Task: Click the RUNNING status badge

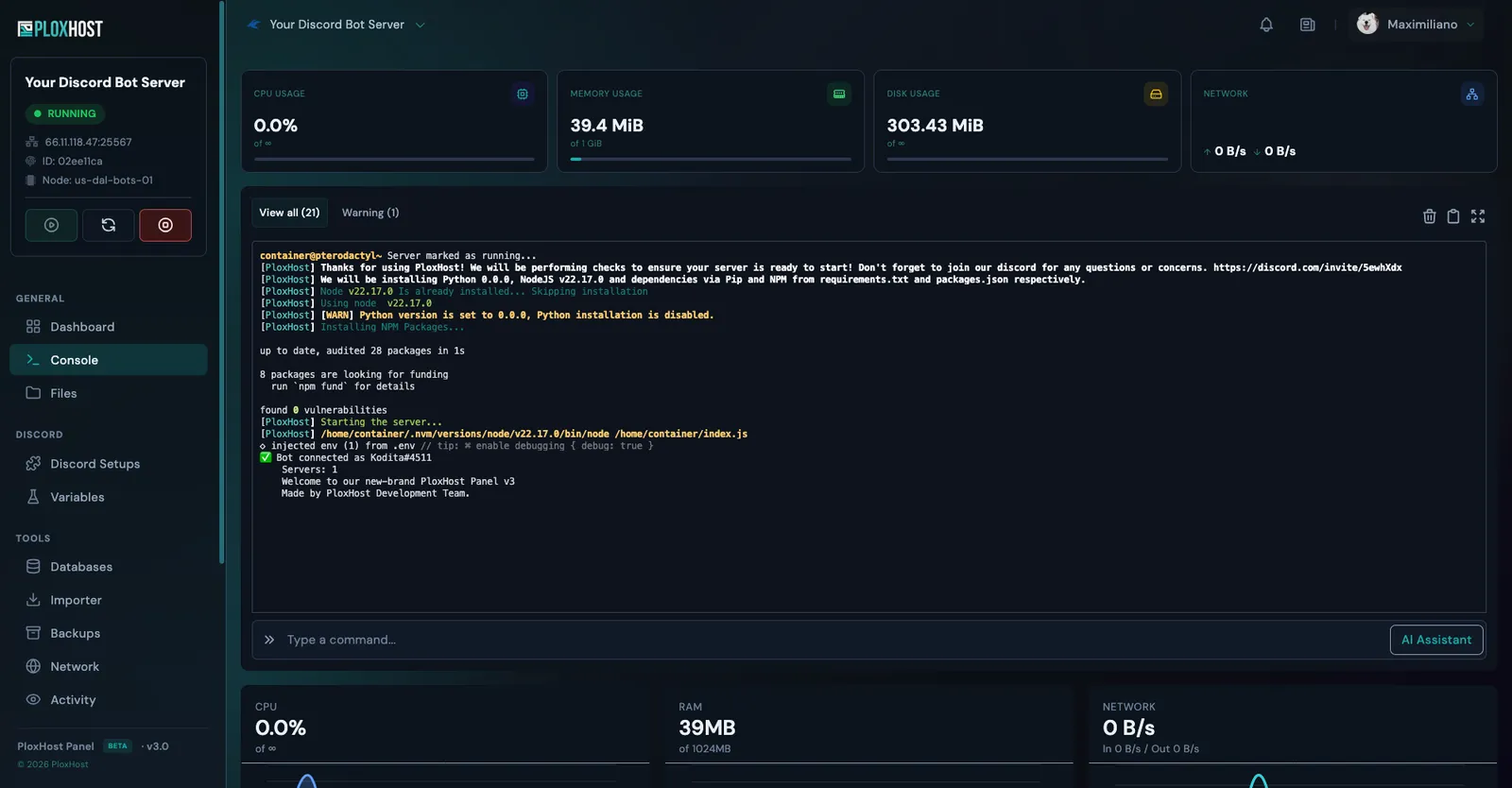Action: tap(65, 113)
